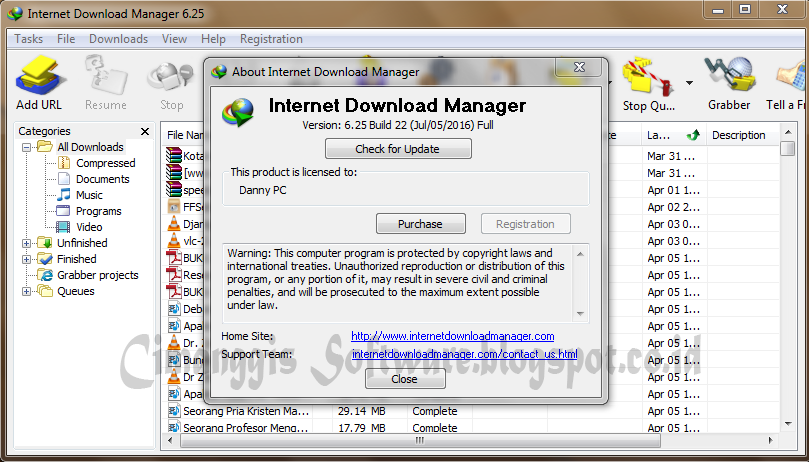
Task: Open the Registration menu
Action: [271, 39]
